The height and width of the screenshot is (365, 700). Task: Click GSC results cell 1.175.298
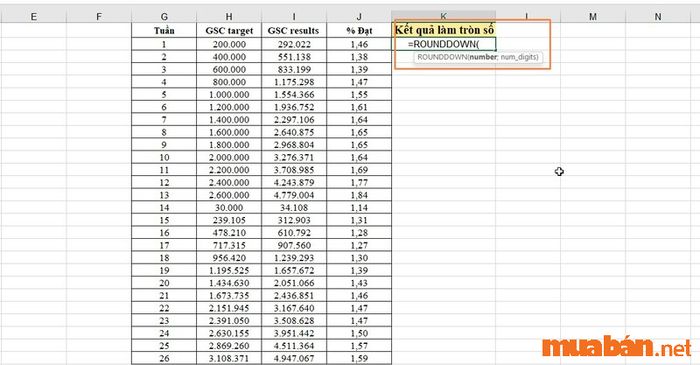click(x=294, y=82)
